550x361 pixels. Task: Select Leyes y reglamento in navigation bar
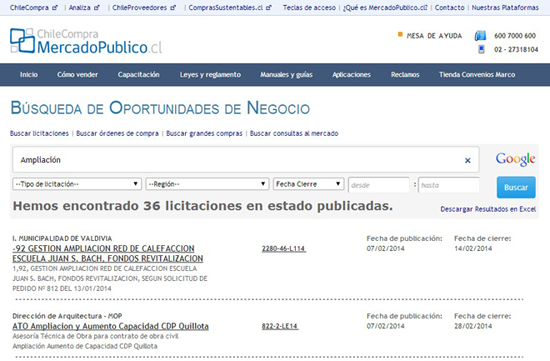(210, 75)
